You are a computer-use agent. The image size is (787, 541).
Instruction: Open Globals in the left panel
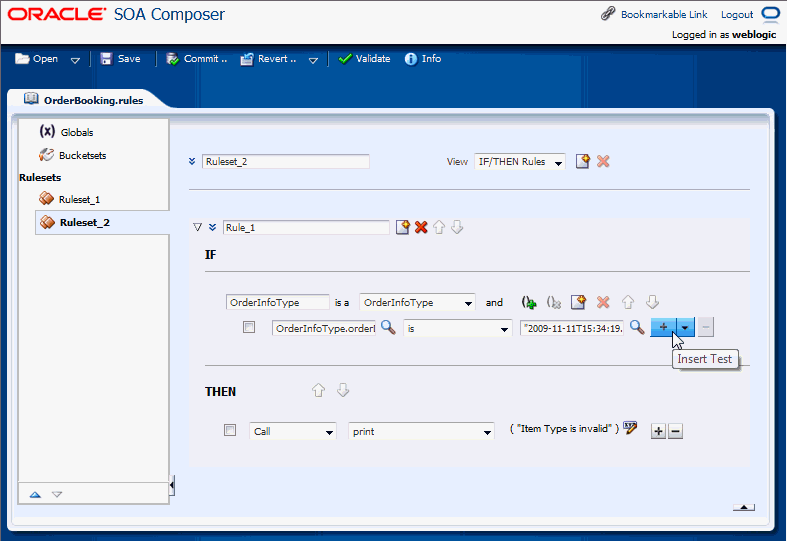click(77, 132)
